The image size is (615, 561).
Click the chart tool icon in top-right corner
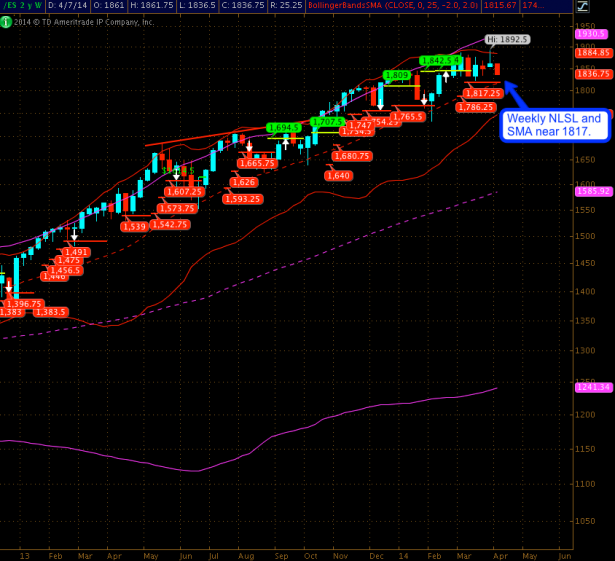pos(582,7)
